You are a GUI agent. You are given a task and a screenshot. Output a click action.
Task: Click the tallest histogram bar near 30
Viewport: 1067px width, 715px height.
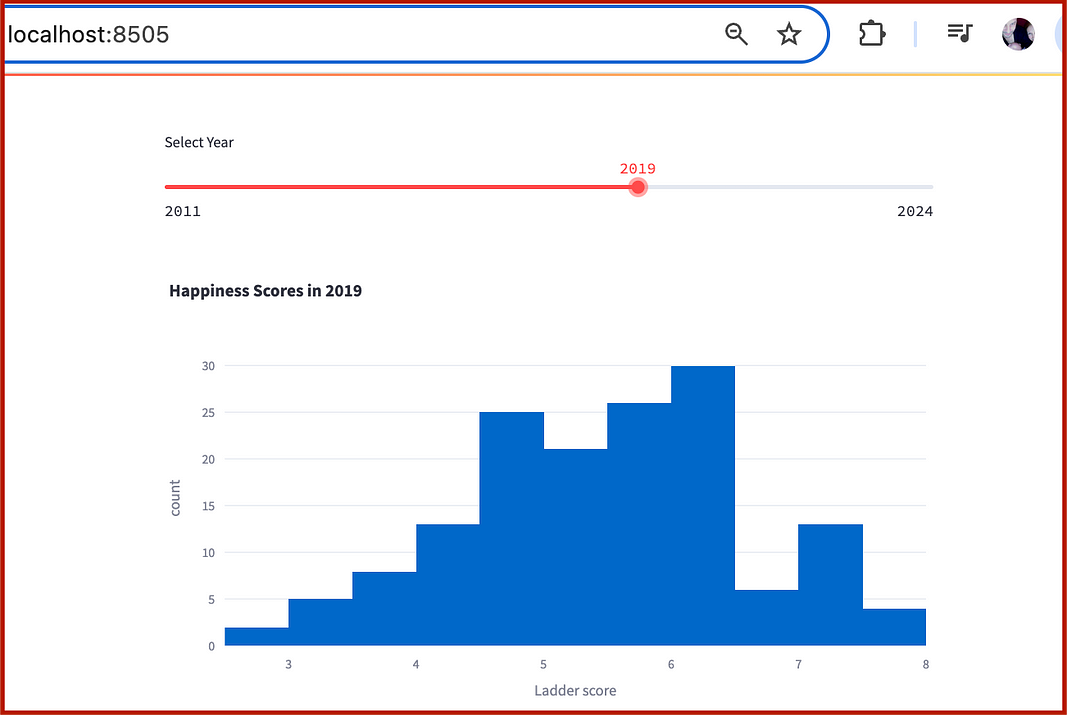coord(703,505)
